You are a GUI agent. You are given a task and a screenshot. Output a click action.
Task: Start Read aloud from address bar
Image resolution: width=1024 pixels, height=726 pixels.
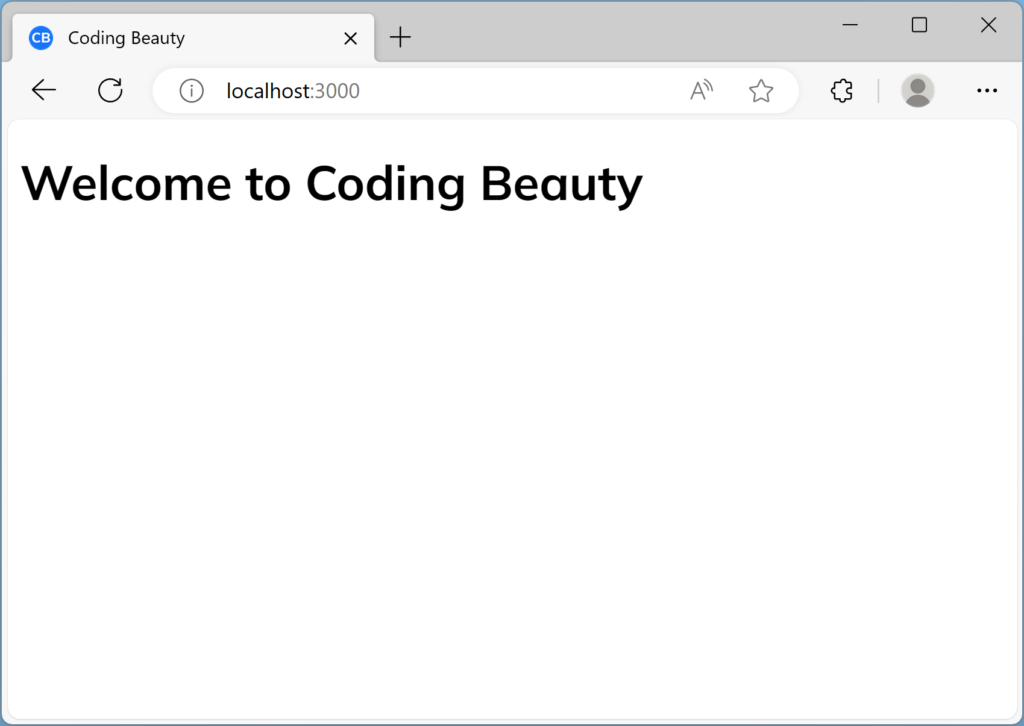pos(702,91)
